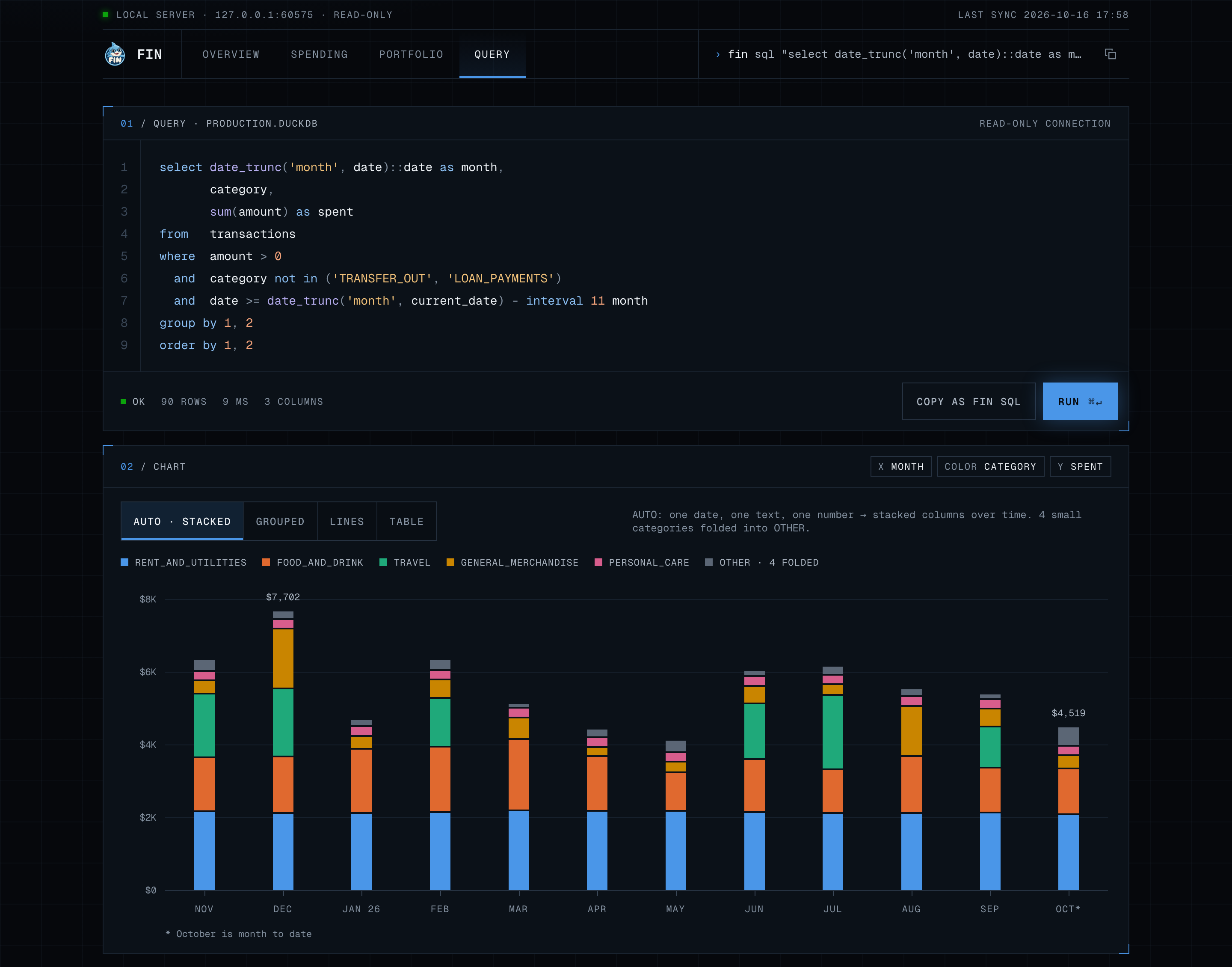The width and height of the screenshot is (1232, 967).
Task: Click the FIN shark logo icon
Action: click(115, 54)
